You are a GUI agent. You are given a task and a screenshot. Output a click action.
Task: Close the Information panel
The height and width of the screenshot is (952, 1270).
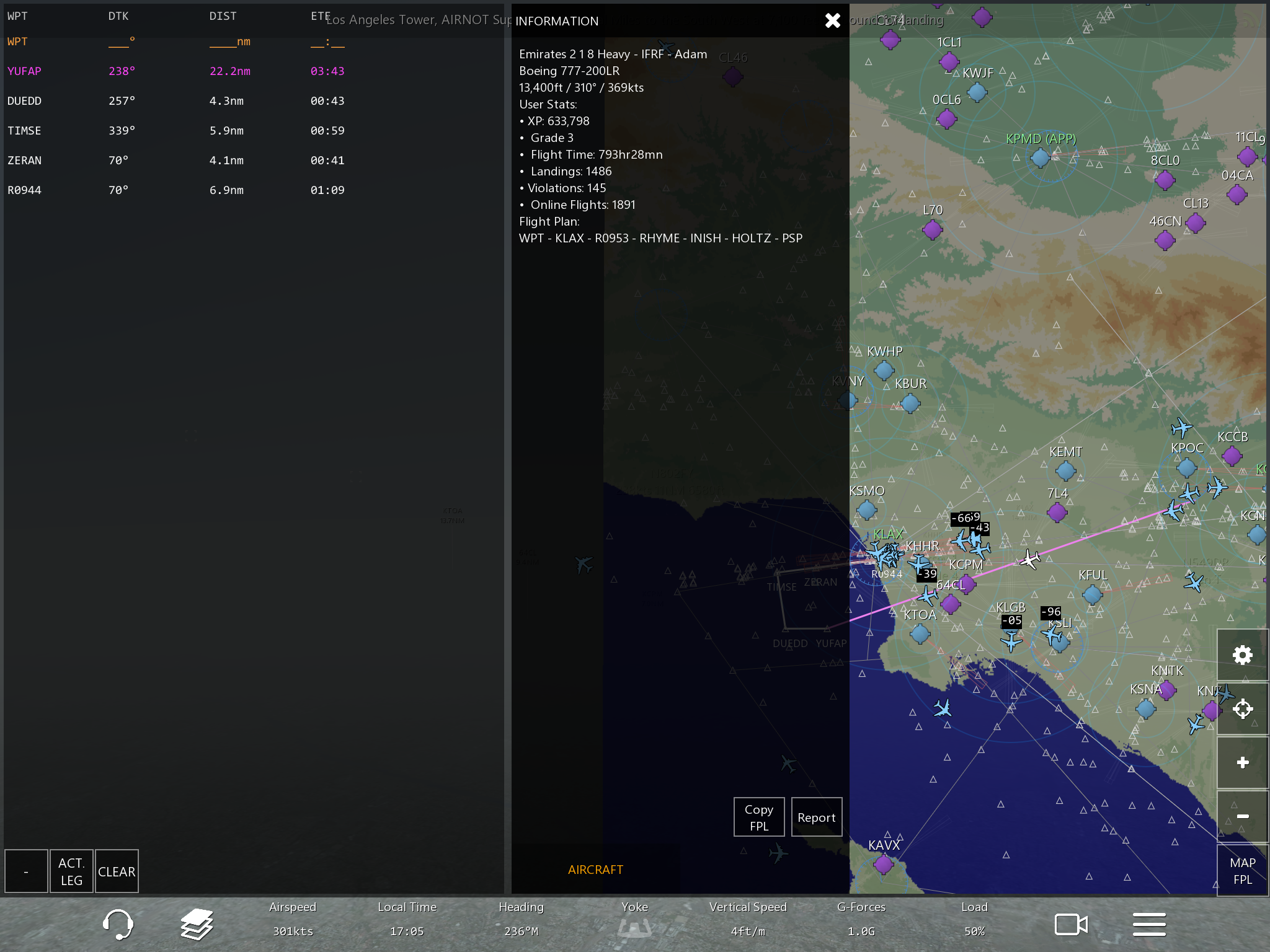click(x=833, y=20)
